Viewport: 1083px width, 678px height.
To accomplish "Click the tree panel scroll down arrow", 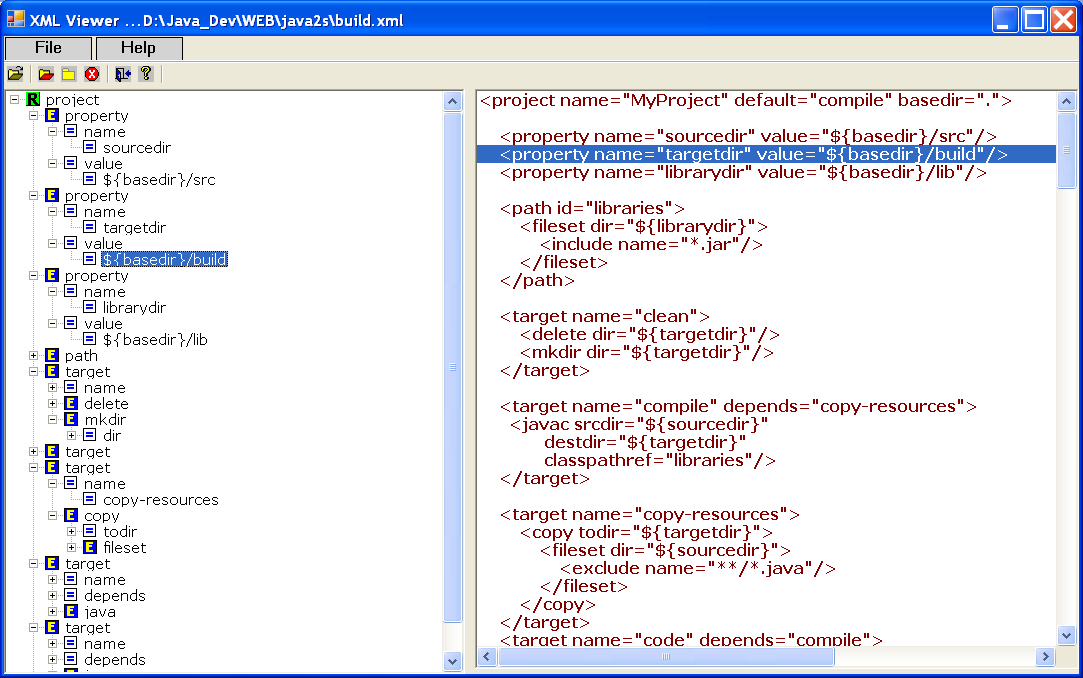I will click(x=452, y=660).
